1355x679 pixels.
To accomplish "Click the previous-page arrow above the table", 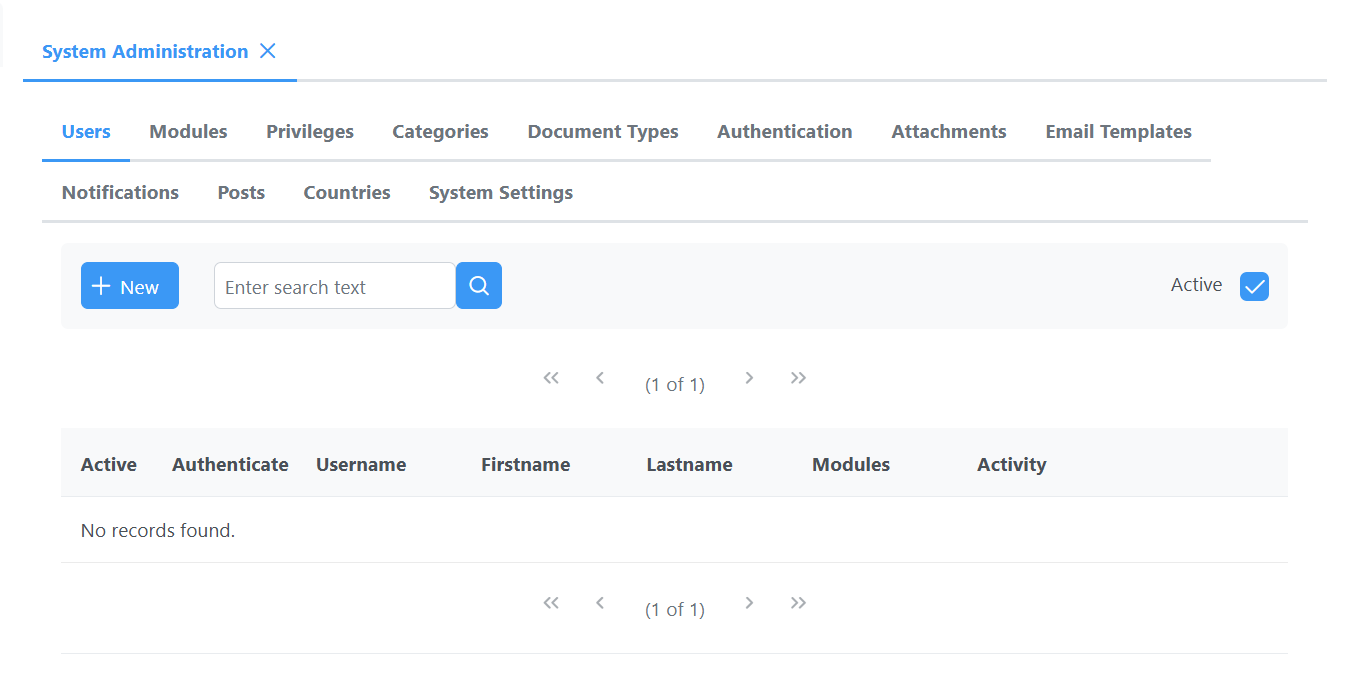I will tap(600, 377).
